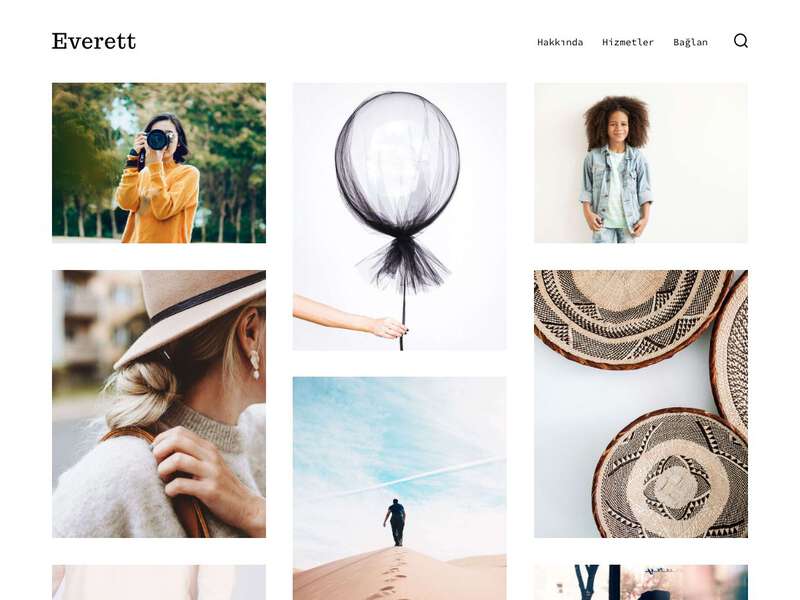Open the photographer in yellow sweater photo
Screen dimensions: 800x600
pos(159,163)
